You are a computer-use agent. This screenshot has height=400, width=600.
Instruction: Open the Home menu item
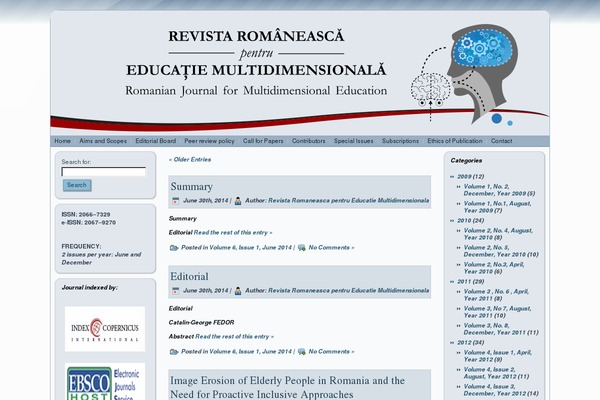[62, 141]
